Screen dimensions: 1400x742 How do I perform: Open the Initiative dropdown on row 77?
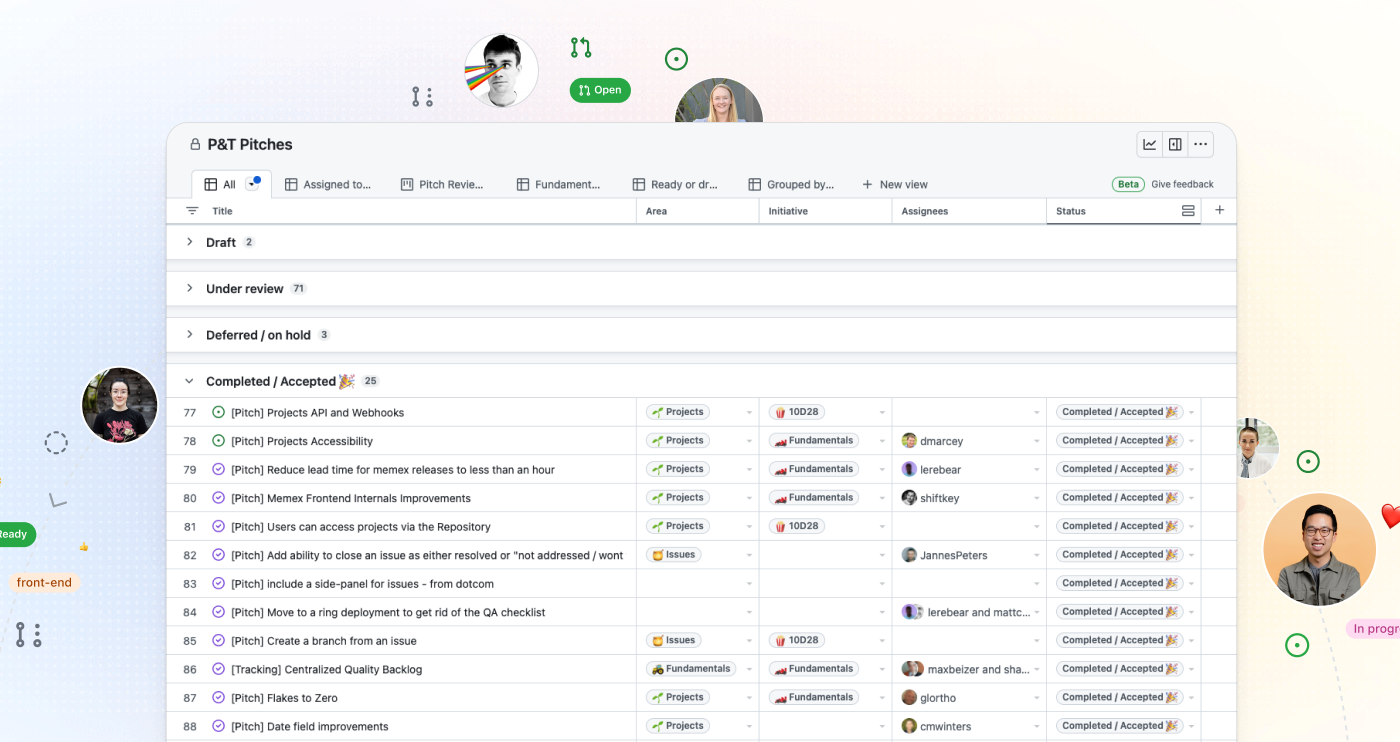(x=881, y=412)
